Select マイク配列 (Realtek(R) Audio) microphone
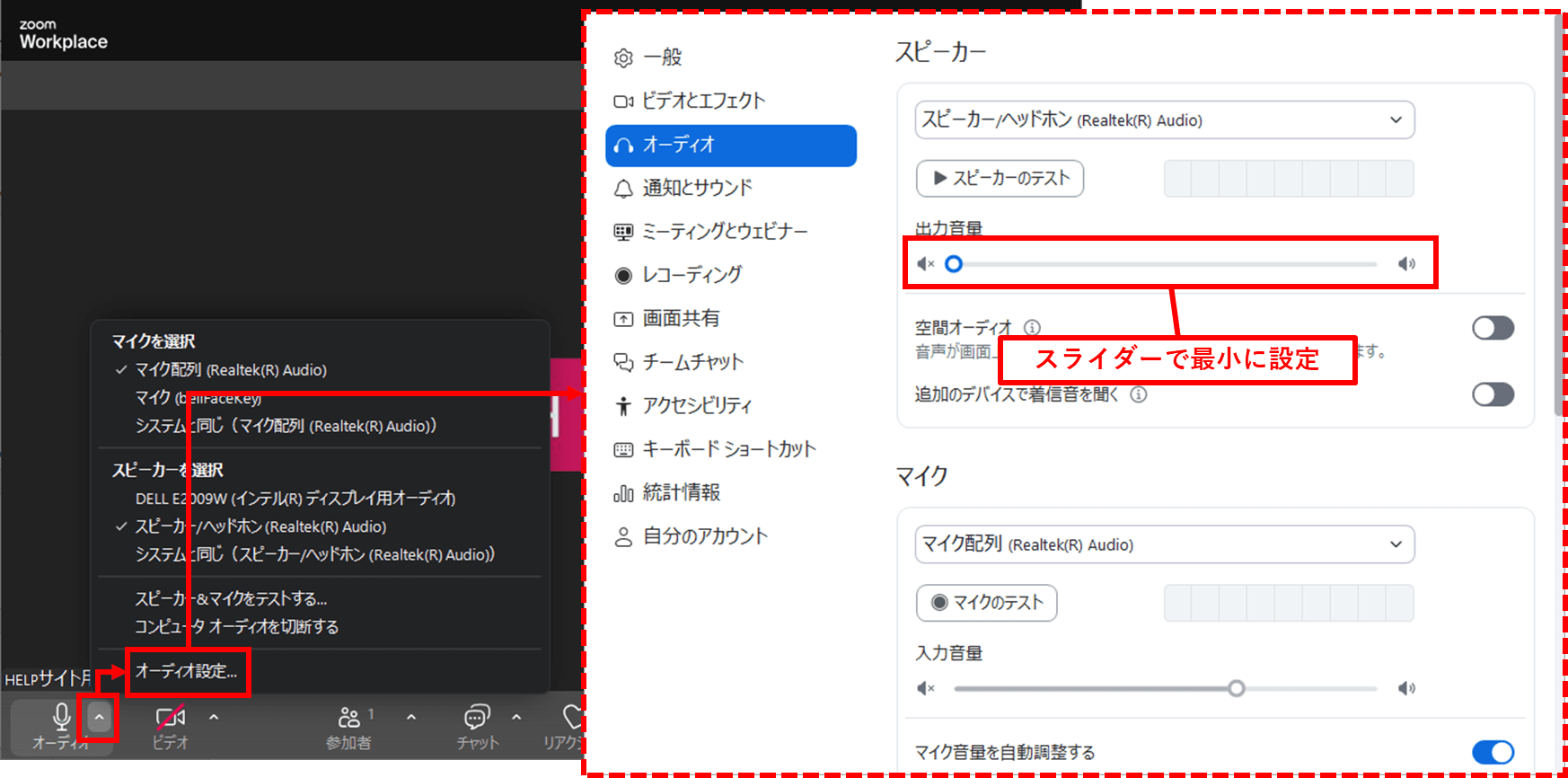Screen dimensions: 1568x778 click(231, 369)
